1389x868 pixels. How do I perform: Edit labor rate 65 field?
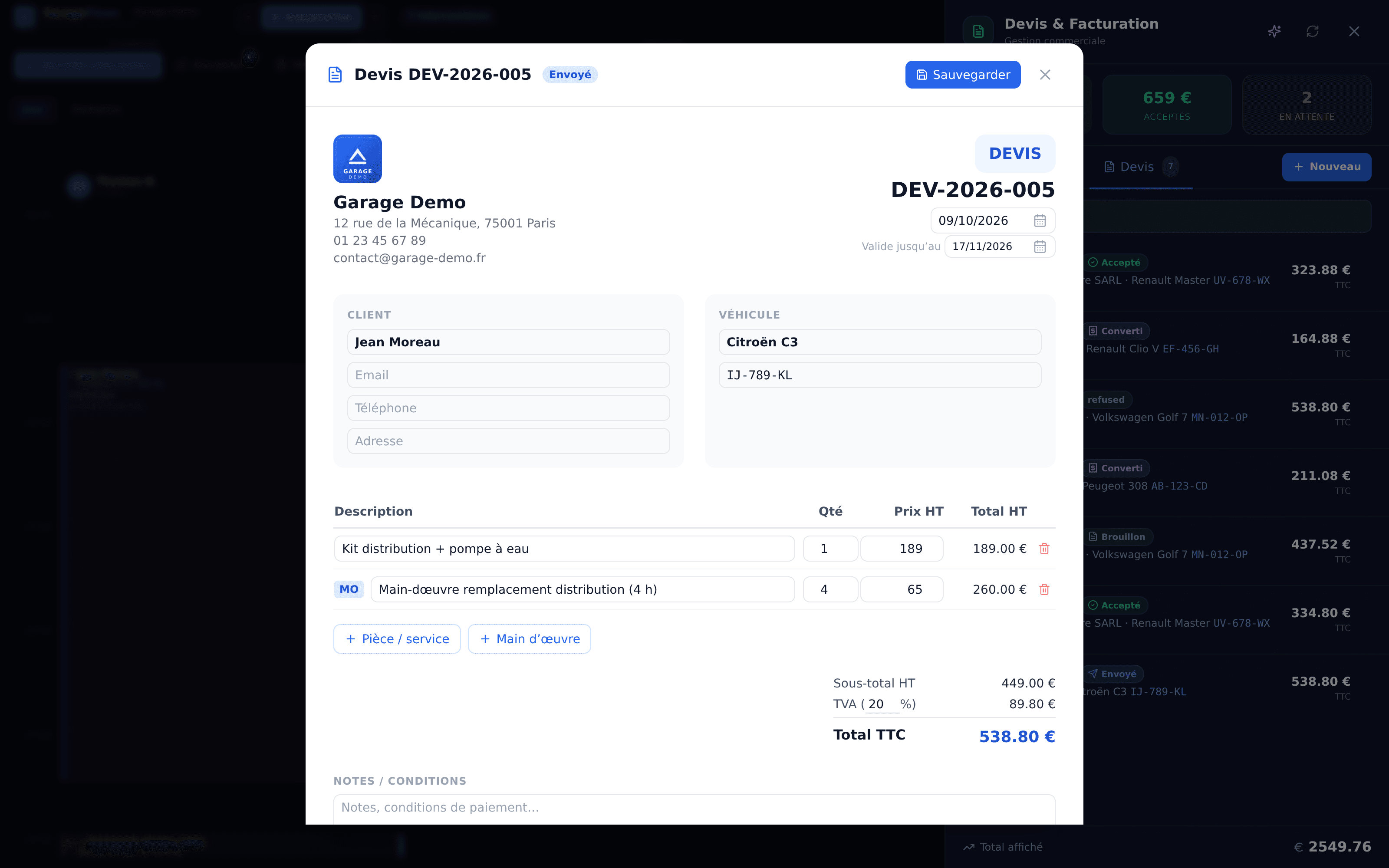pyautogui.click(x=901, y=589)
